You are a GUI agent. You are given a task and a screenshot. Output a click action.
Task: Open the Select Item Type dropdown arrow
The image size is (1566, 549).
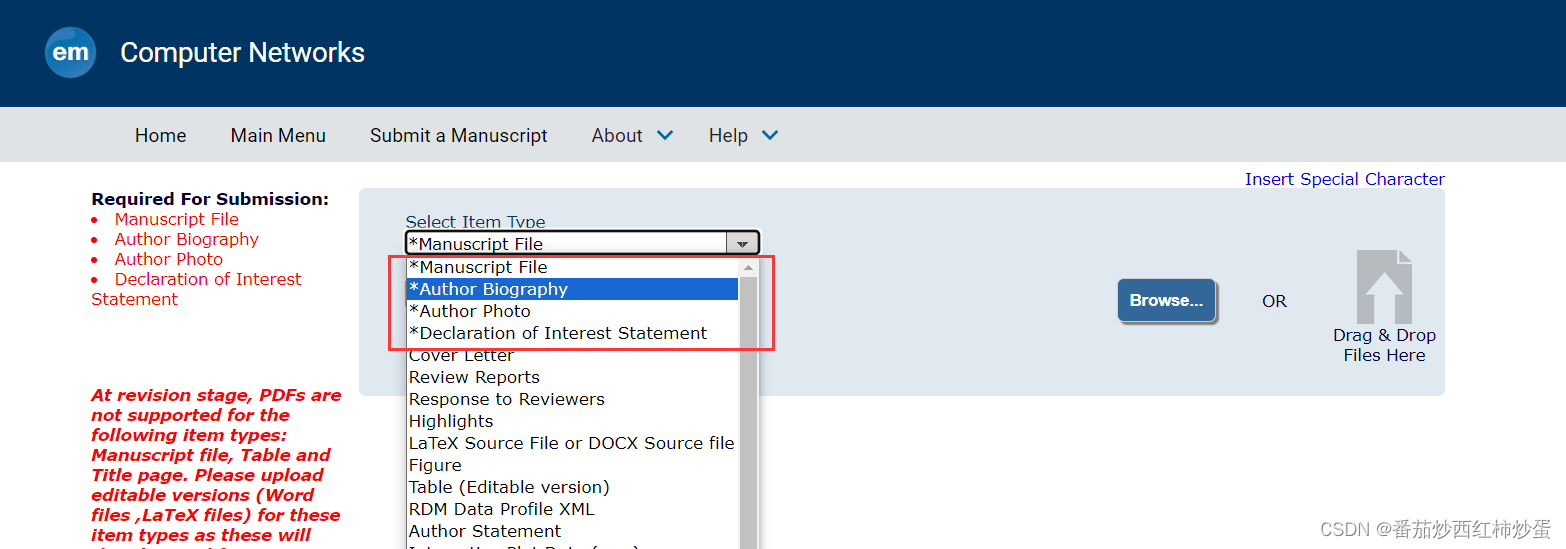pyautogui.click(x=742, y=243)
